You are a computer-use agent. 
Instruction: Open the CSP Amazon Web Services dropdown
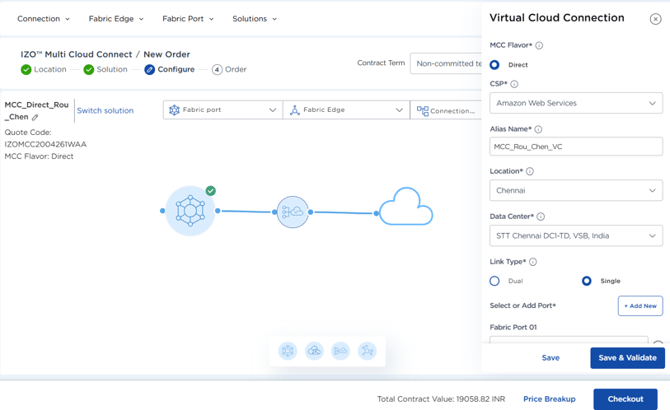576,103
